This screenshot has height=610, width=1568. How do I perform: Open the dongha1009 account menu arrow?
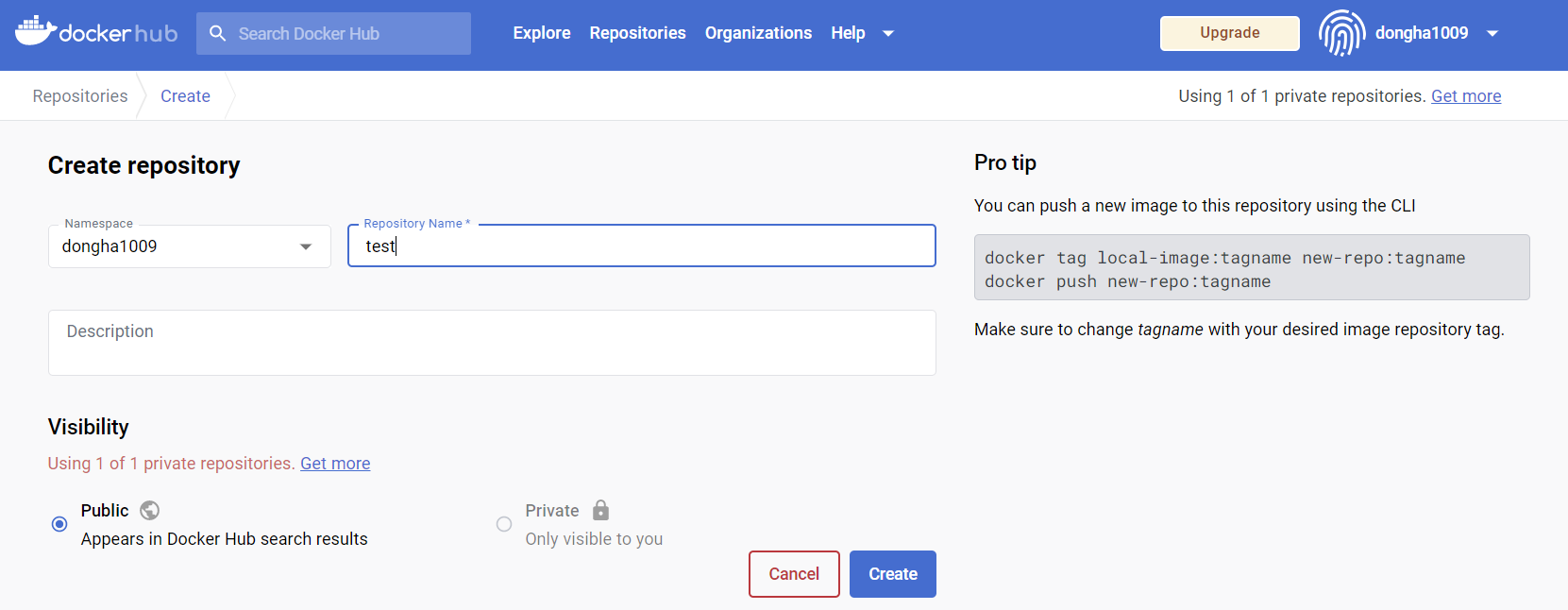(x=1492, y=33)
